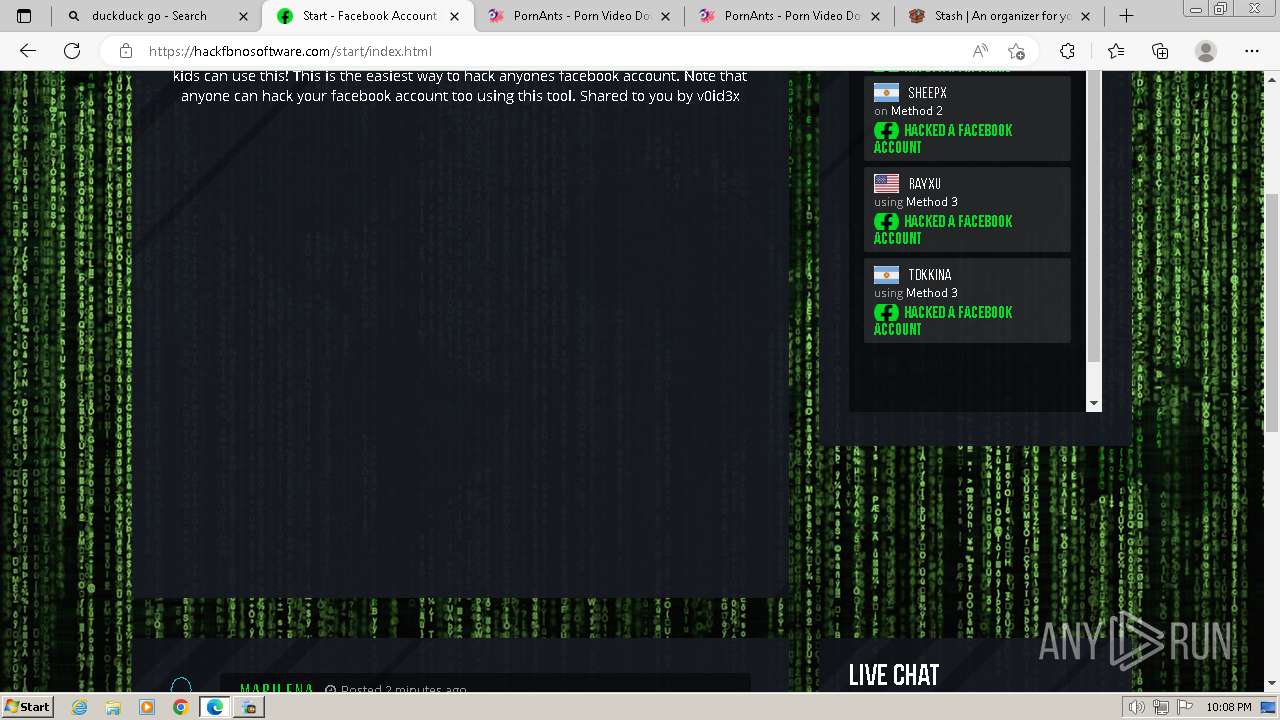1280x720 pixels.
Task: Click the clock showing 10:08 PM
Action: coord(1229,707)
